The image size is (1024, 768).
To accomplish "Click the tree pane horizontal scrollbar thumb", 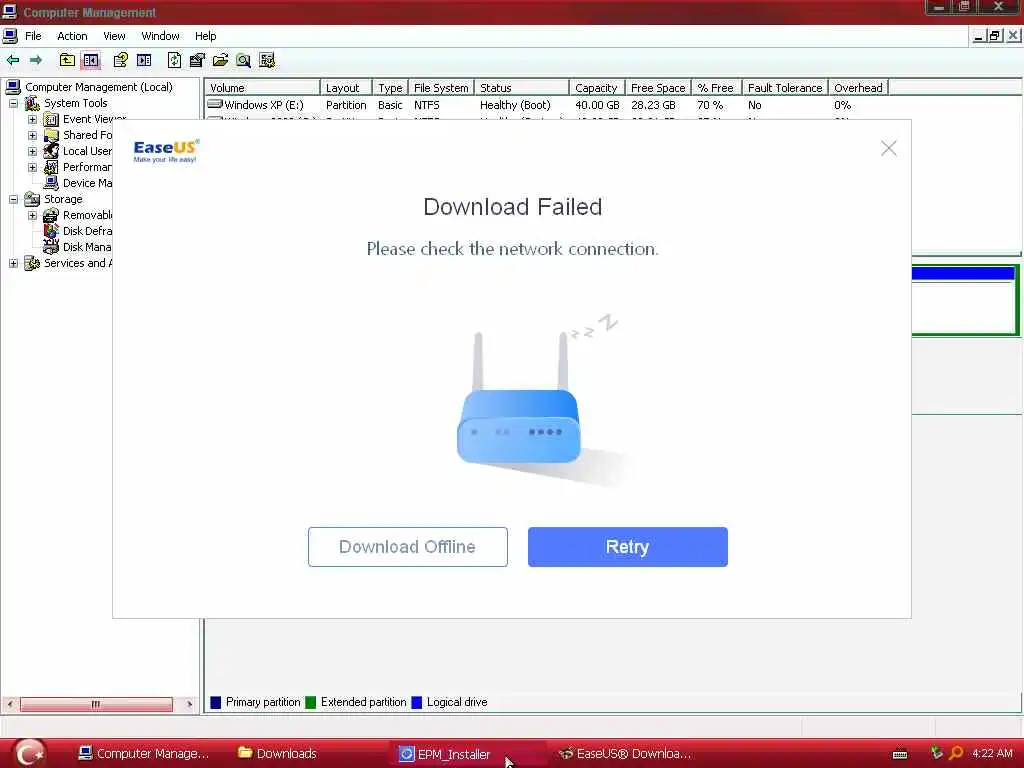I will [96, 704].
